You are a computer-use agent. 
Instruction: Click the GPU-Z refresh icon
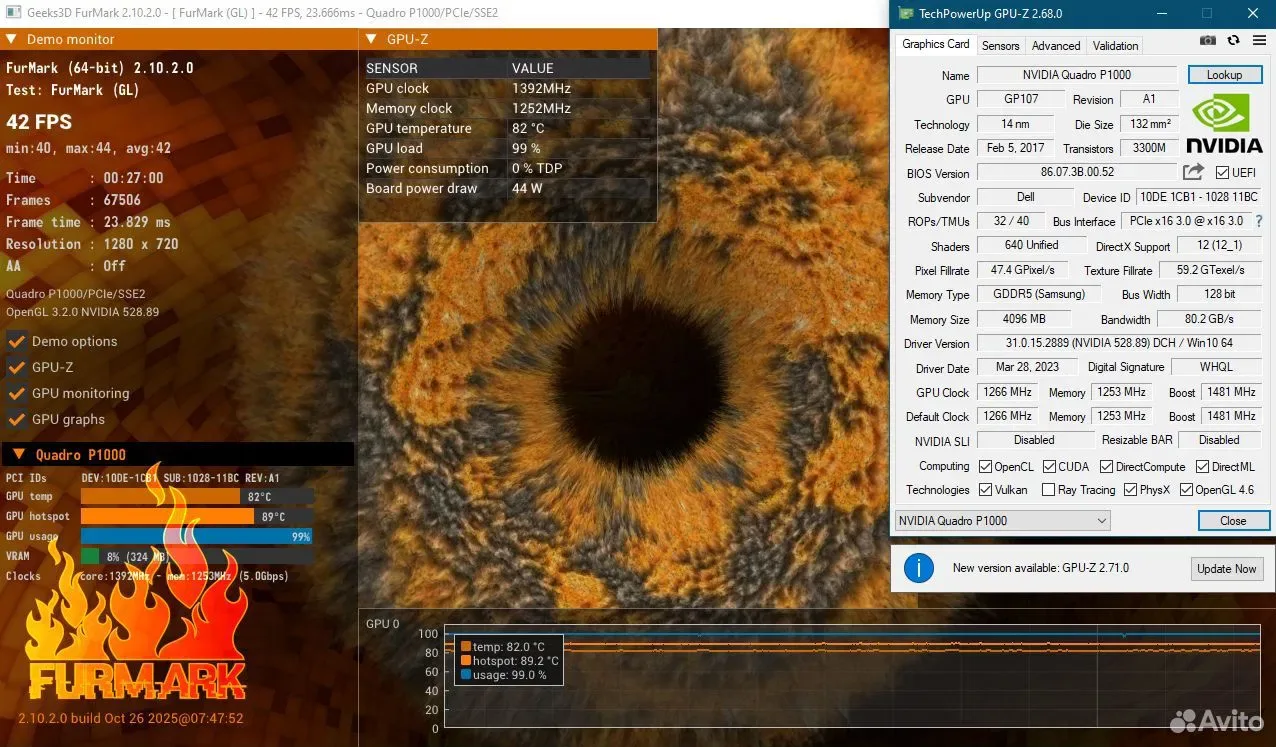1233,41
